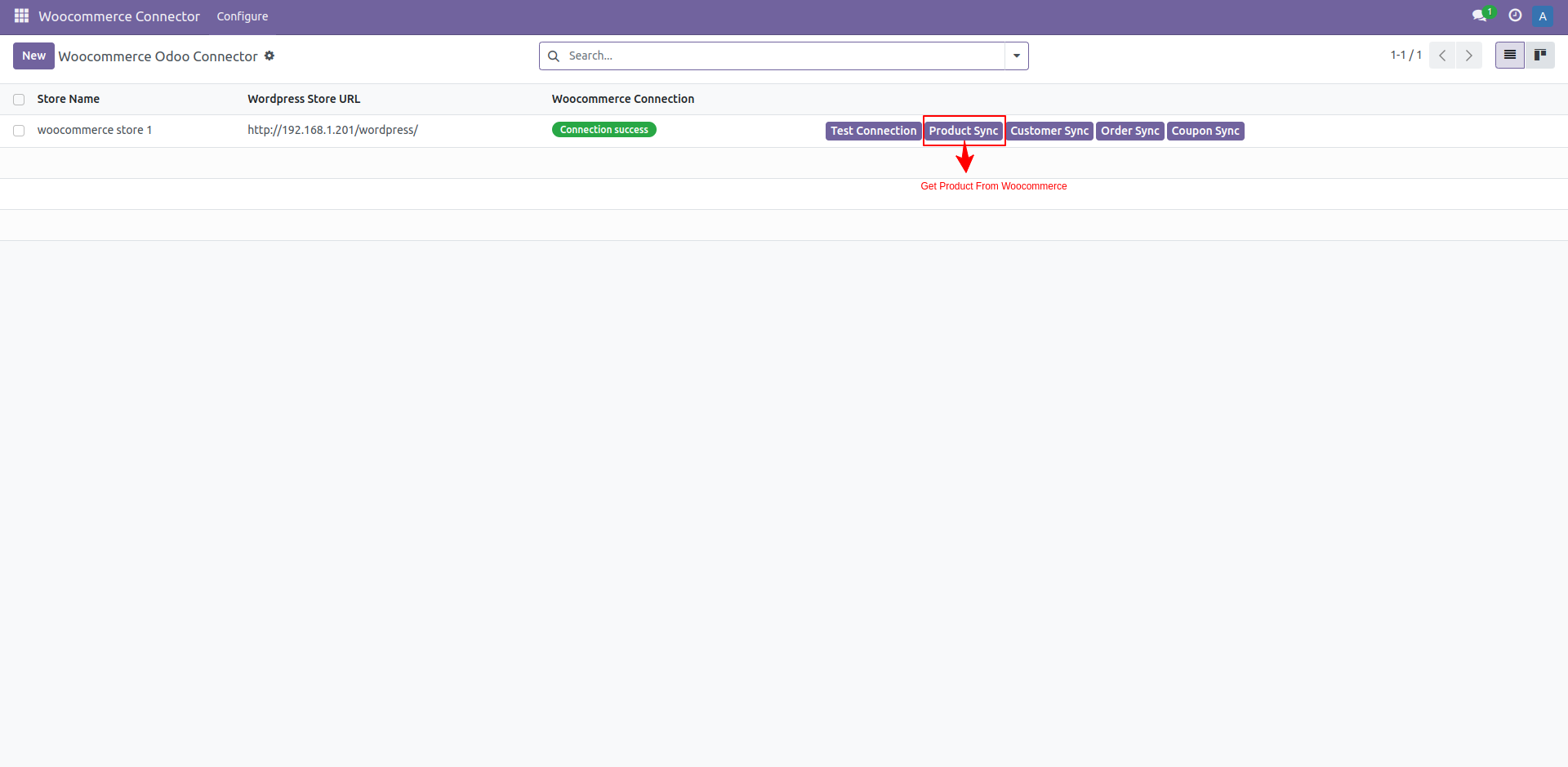Click Test Connection for woocommerce store 1

872,131
